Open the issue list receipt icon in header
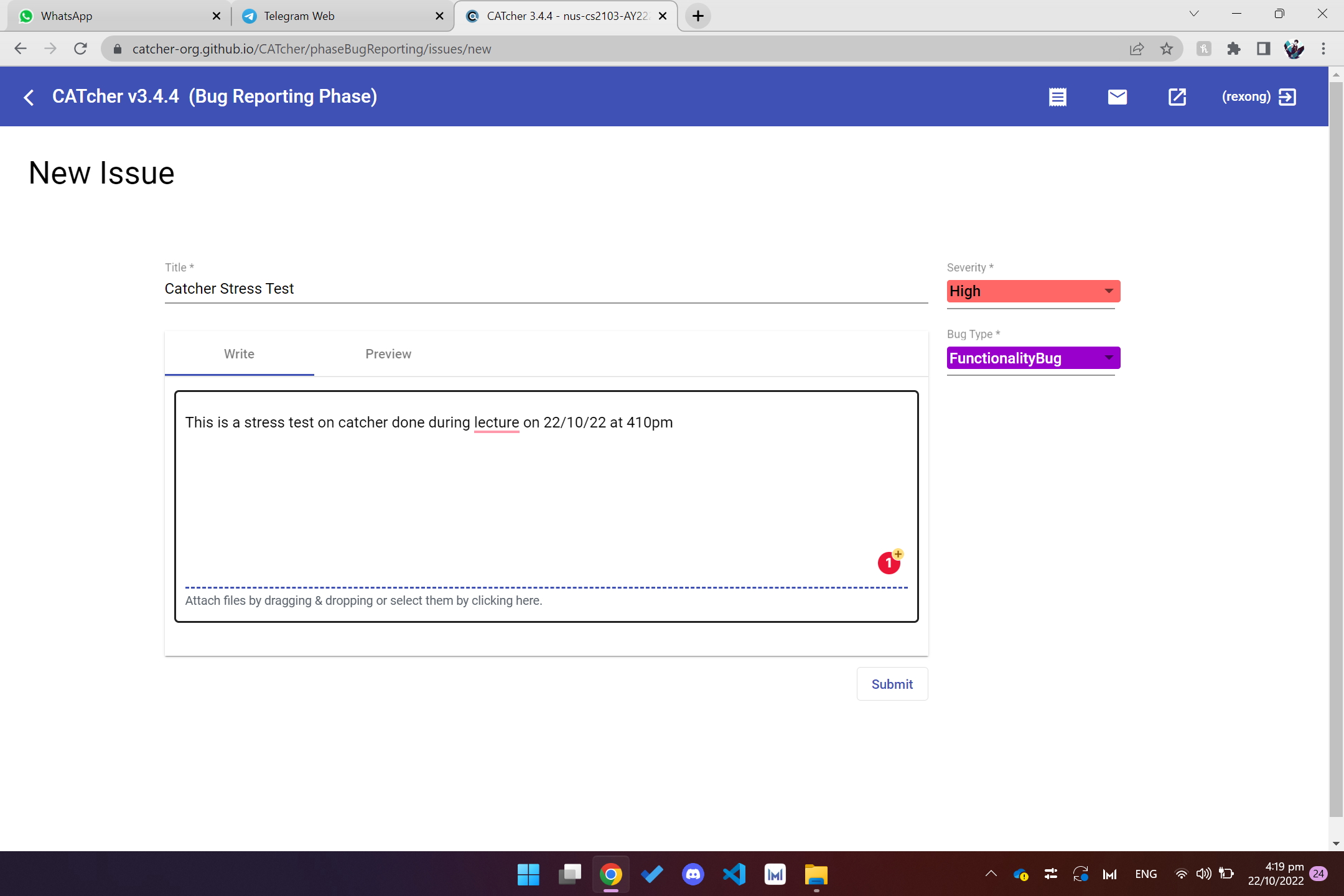The width and height of the screenshot is (1344, 896). (1057, 97)
